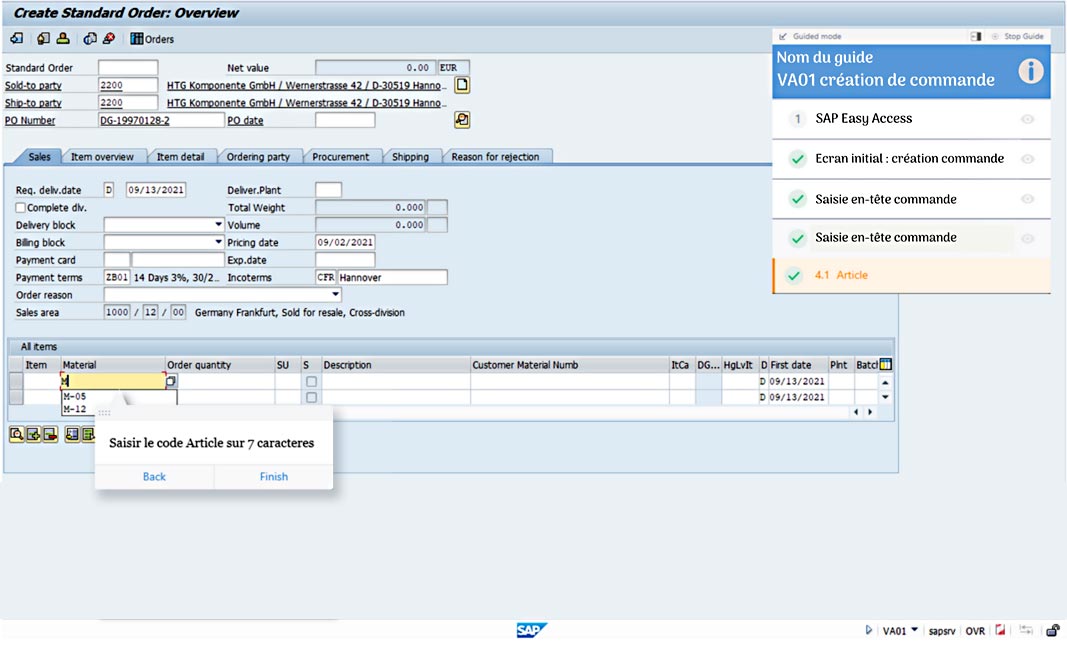Switch to the Shipping tab
Screen dimensions: 1067x652
coord(410,157)
